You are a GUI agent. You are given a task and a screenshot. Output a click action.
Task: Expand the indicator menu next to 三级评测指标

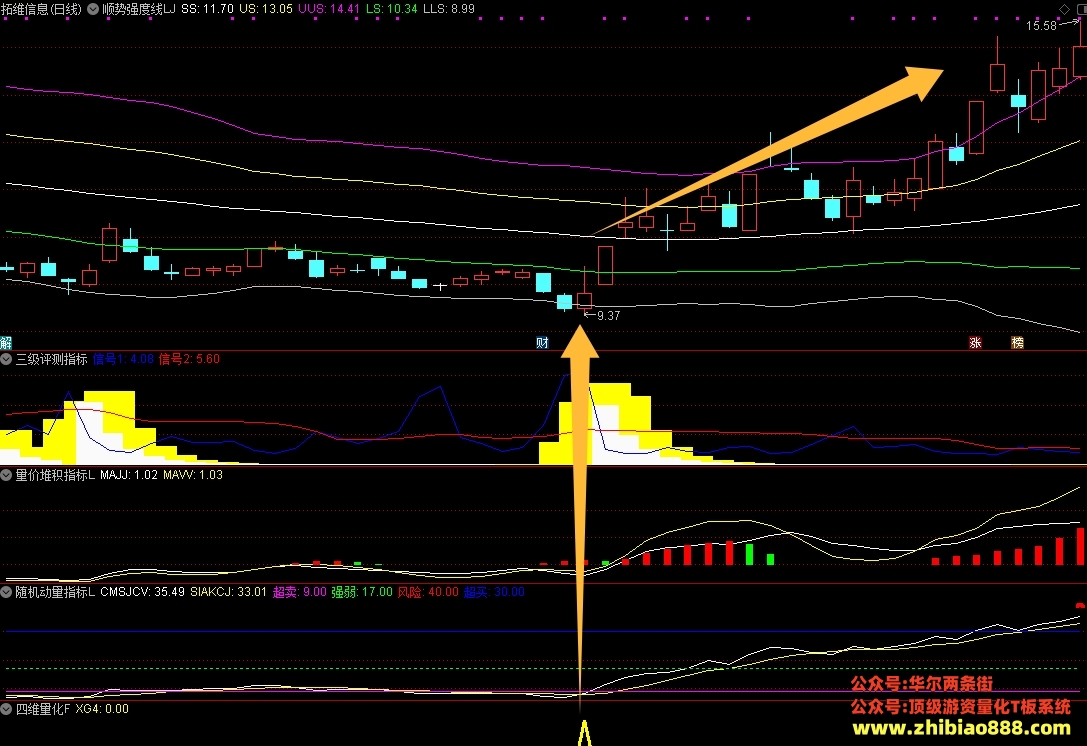[x=6, y=359]
